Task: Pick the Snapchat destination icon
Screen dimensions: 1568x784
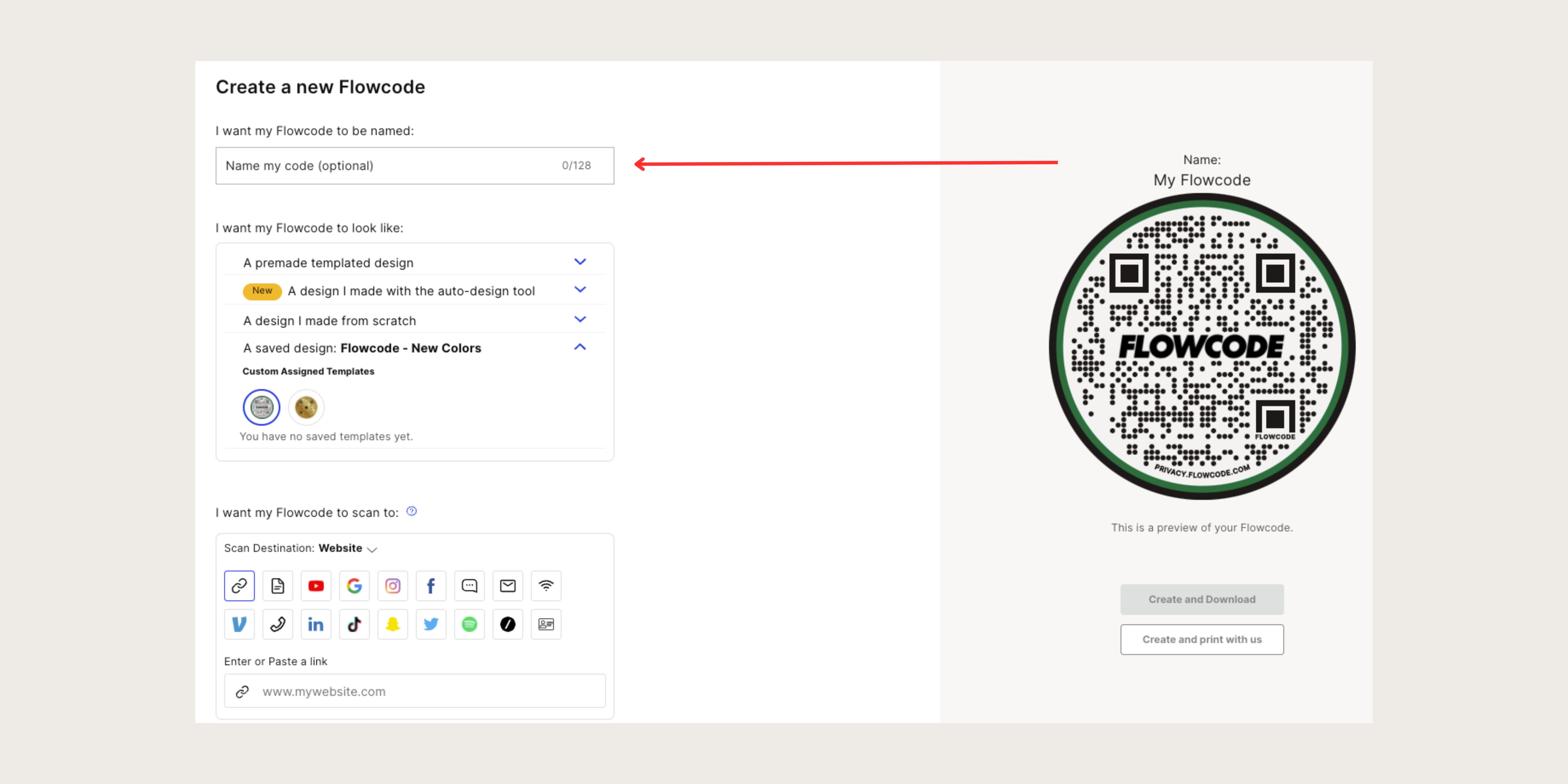Action: coord(393,624)
